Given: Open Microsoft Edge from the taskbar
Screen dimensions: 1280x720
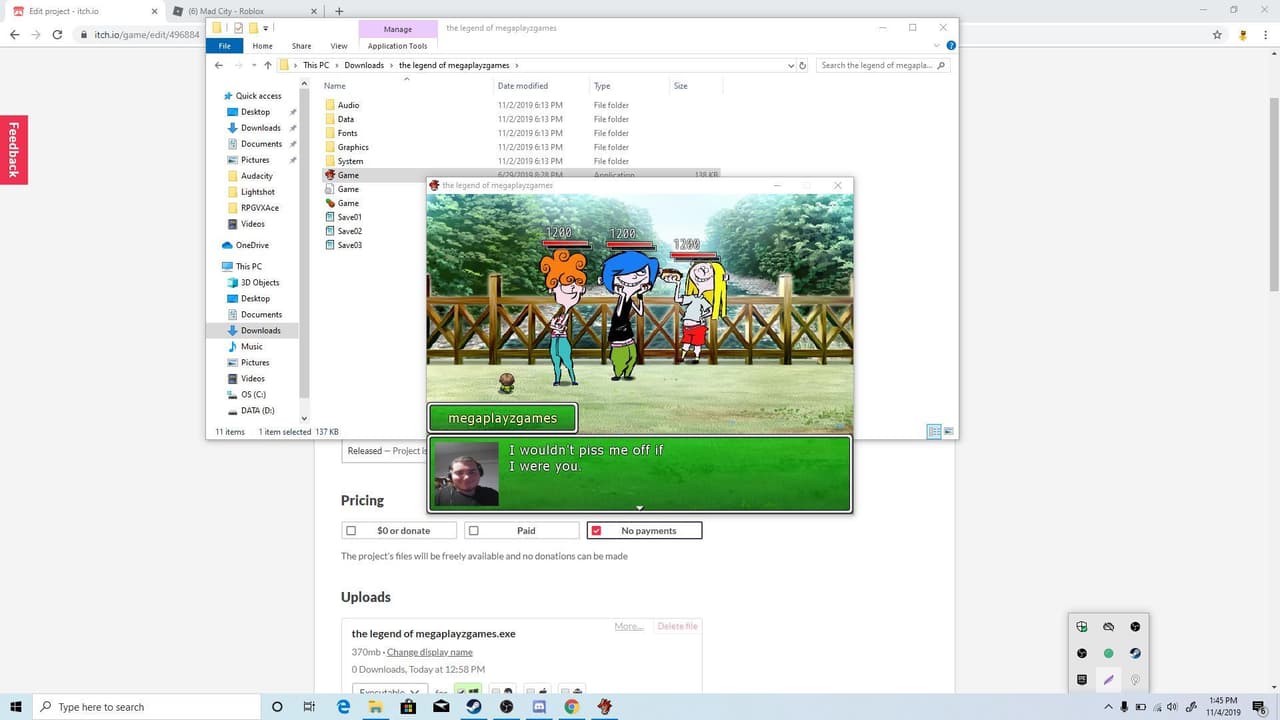Looking at the screenshot, I should (343, 707).
